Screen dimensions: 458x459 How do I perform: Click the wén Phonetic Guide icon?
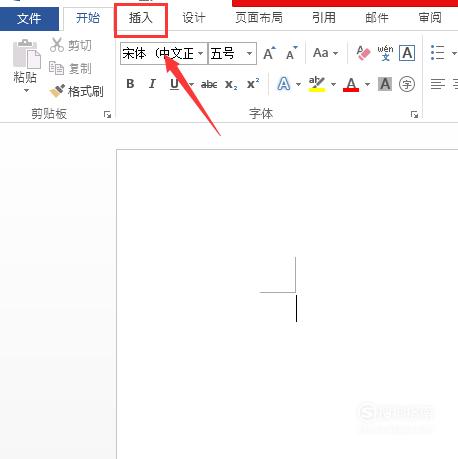click(x=385, y=53)
